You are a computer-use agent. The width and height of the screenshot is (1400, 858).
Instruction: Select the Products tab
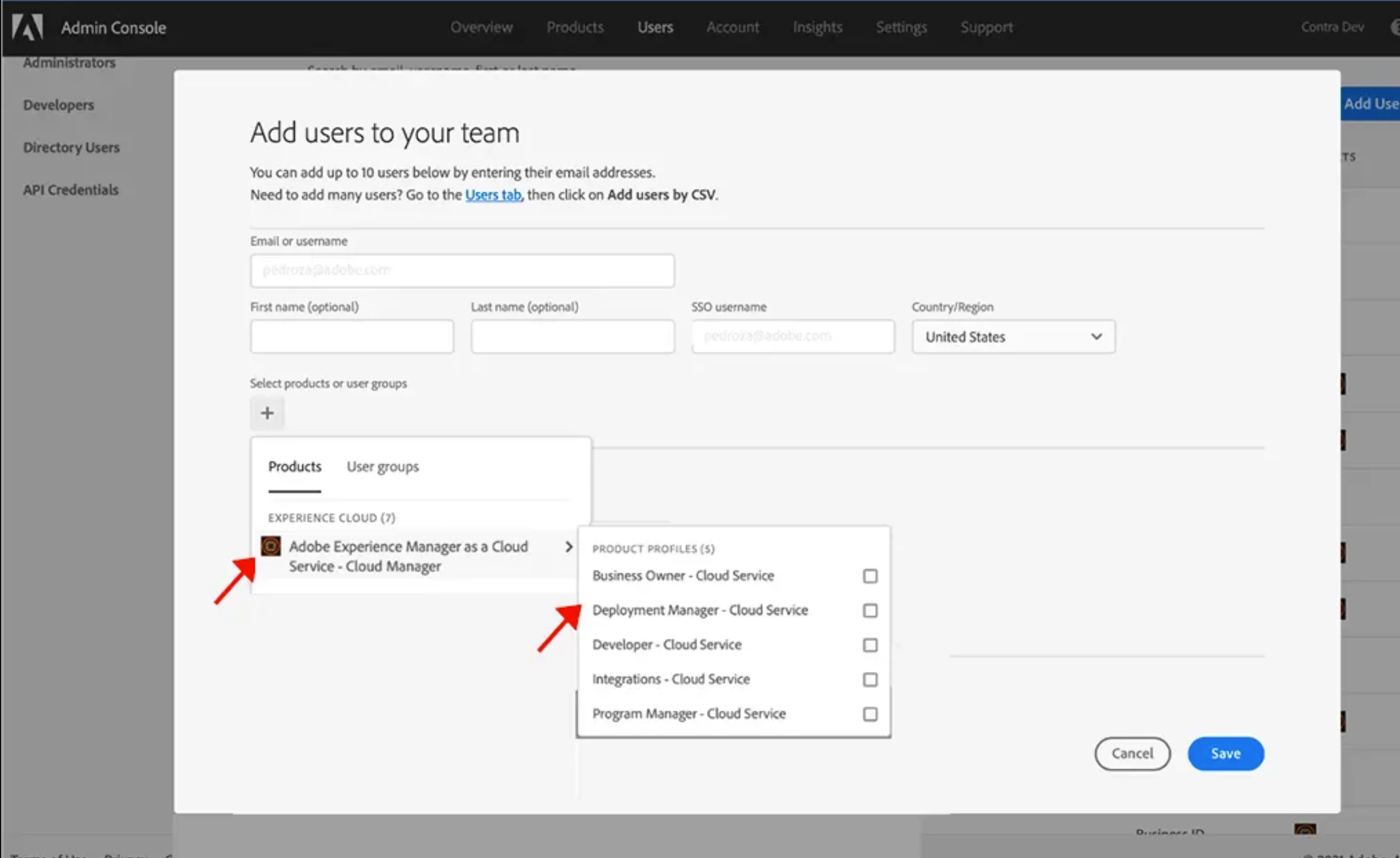pos(295,467)
